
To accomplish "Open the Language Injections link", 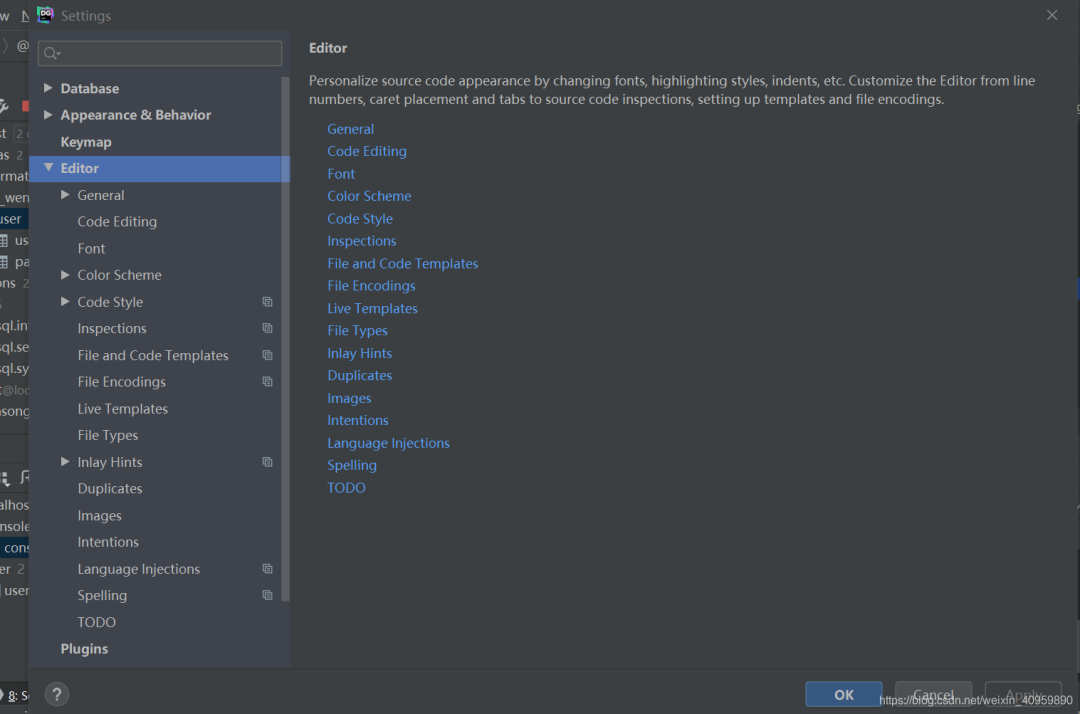I will click(x=388, y=443).
